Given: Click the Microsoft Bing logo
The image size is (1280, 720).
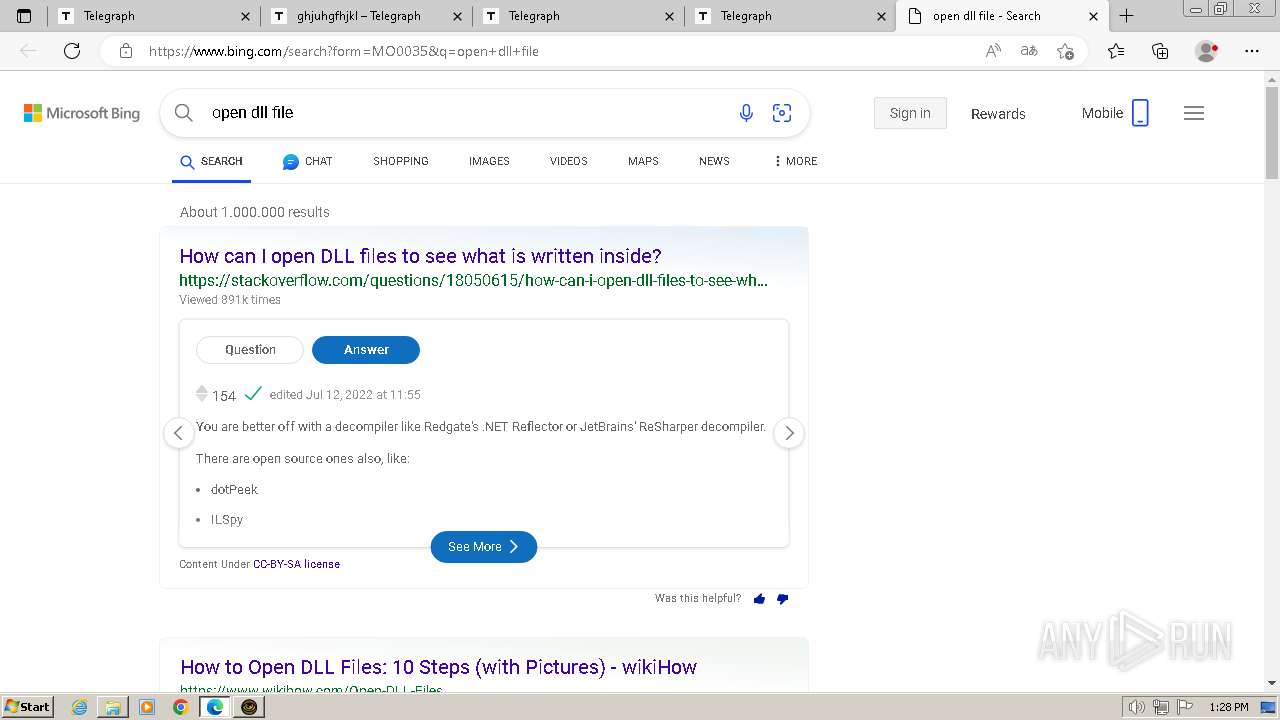Looking at the screenshot, I should coord(82,113).
